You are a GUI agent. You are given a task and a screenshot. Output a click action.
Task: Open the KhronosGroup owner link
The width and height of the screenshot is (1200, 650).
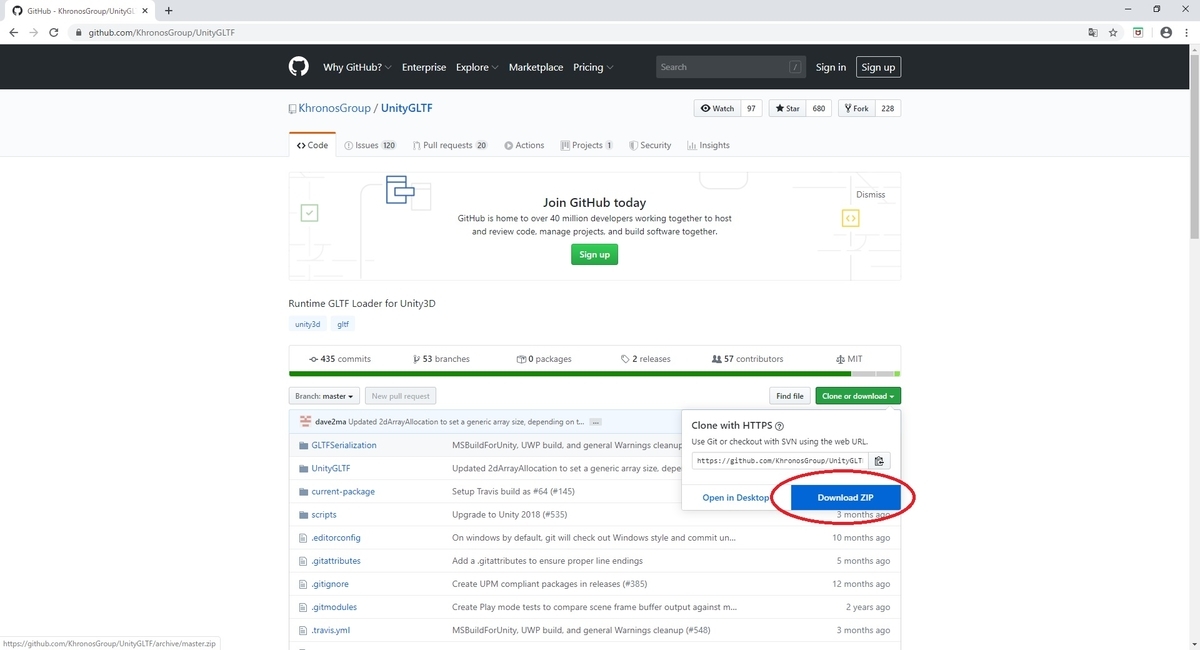[335, 108]
